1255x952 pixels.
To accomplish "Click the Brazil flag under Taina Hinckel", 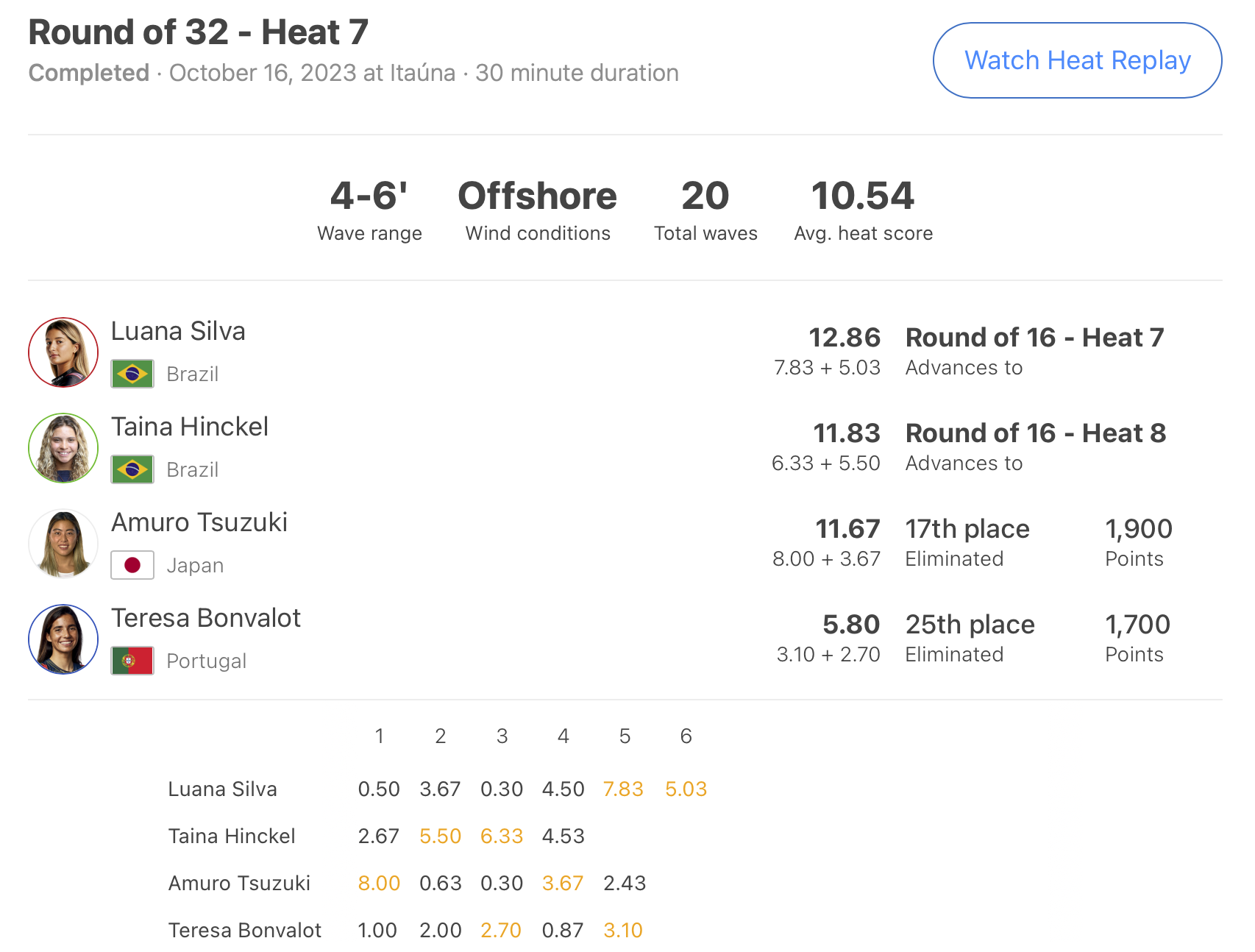I will 132,469.
